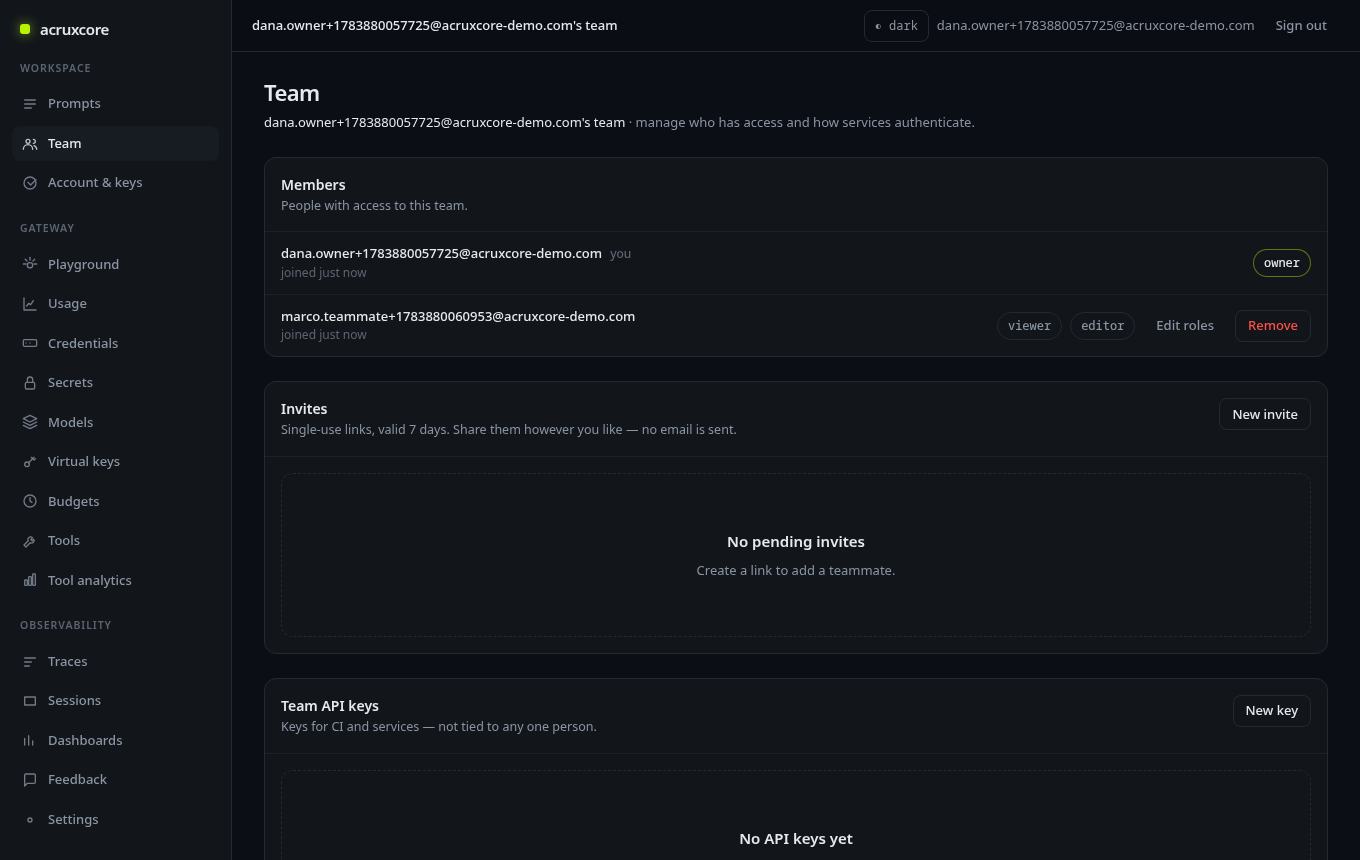Click the Models layers icon

30,423
